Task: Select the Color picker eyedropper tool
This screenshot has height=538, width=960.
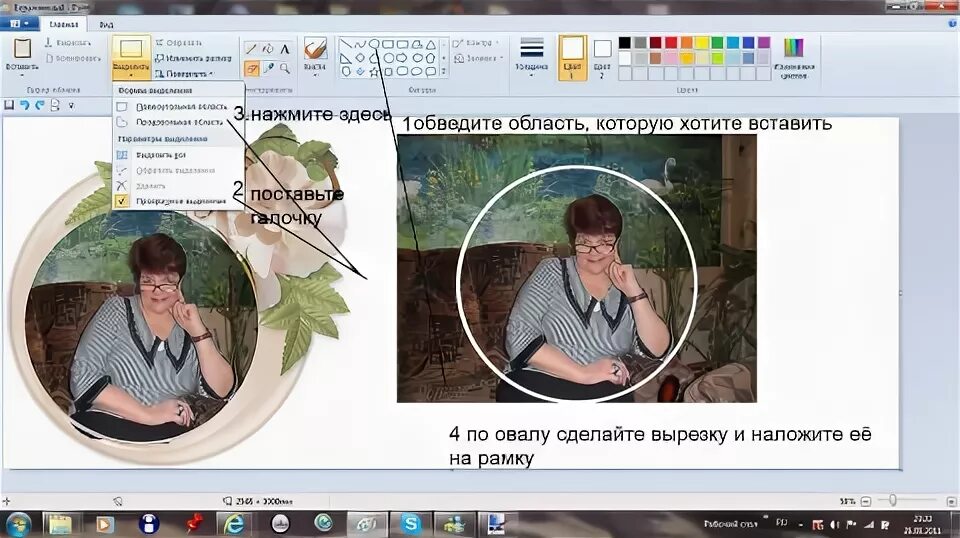Action: pos(268,69)
